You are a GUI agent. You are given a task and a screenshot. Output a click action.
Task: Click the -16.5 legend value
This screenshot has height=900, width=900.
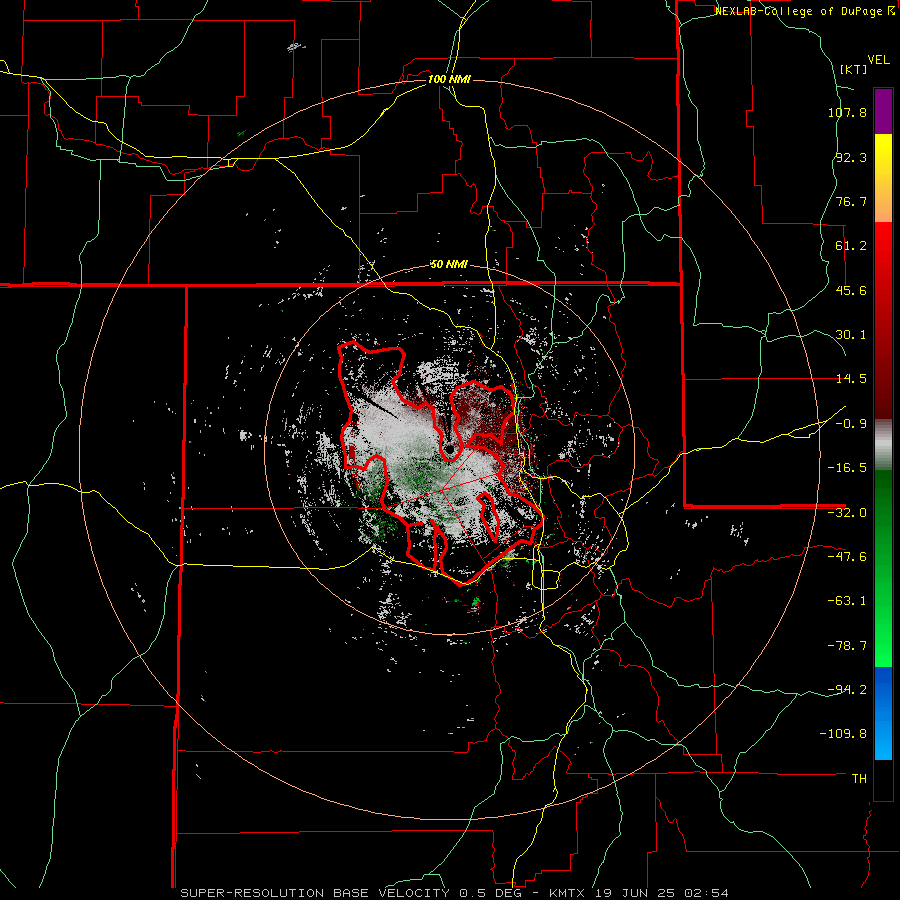847,468
